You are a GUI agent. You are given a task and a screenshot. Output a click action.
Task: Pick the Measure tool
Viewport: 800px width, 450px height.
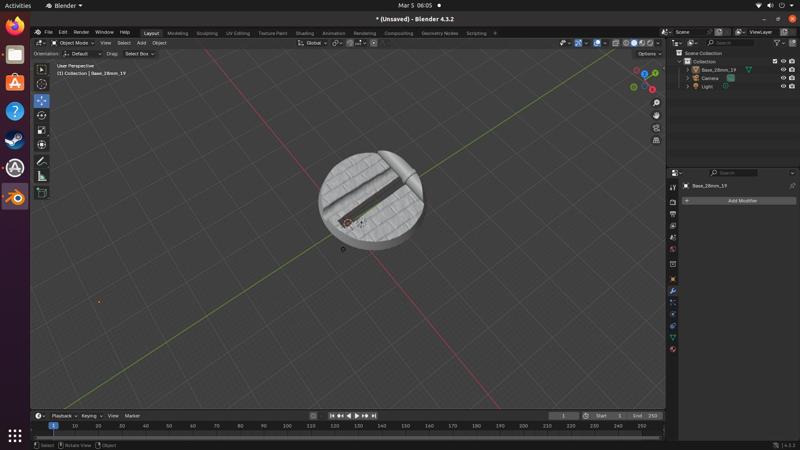point(42,176)
